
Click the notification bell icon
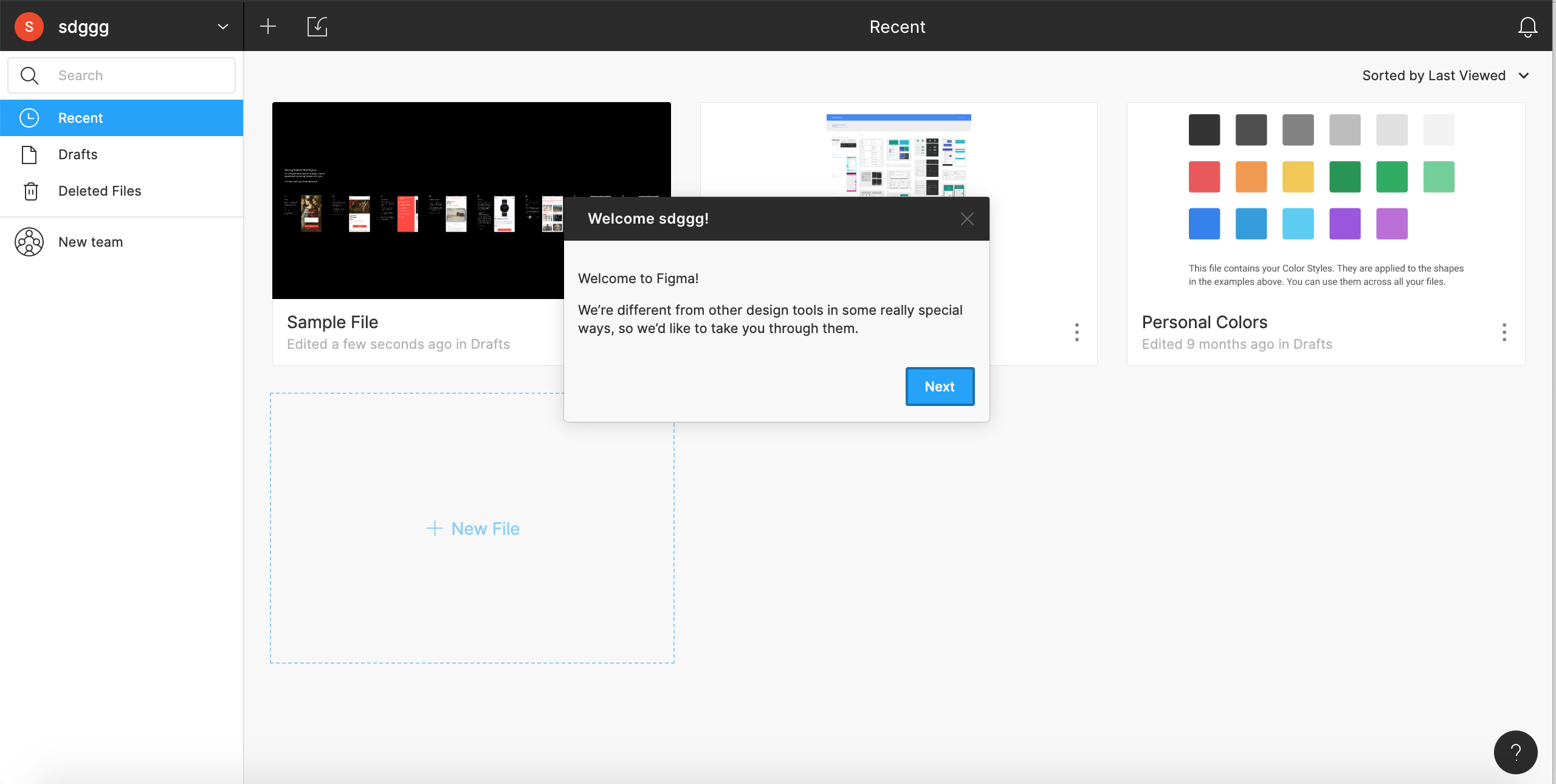[x=1528, y=26]
